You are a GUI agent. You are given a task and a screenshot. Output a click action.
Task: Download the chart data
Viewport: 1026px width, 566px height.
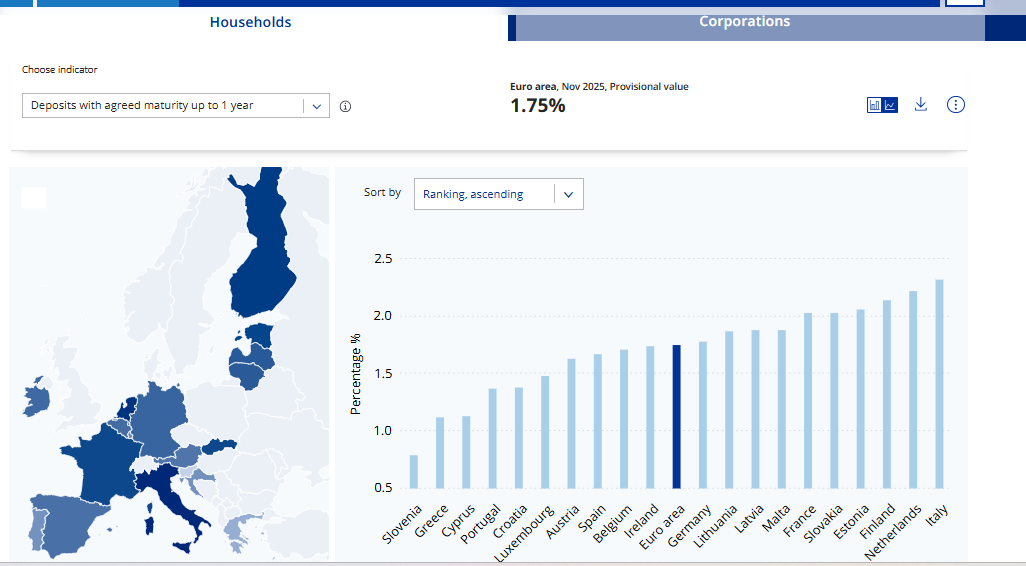[x=921, y=105]
